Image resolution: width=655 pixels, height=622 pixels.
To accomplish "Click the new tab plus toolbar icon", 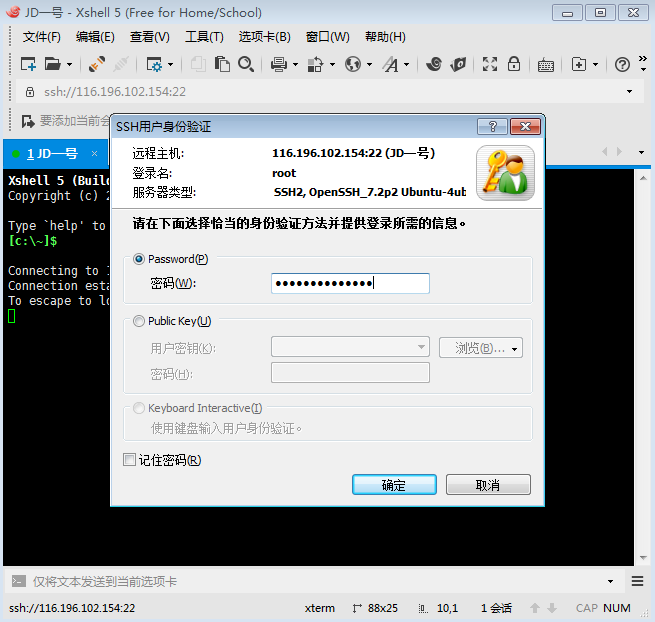I will pyautogui.click(x=579, y=64).
